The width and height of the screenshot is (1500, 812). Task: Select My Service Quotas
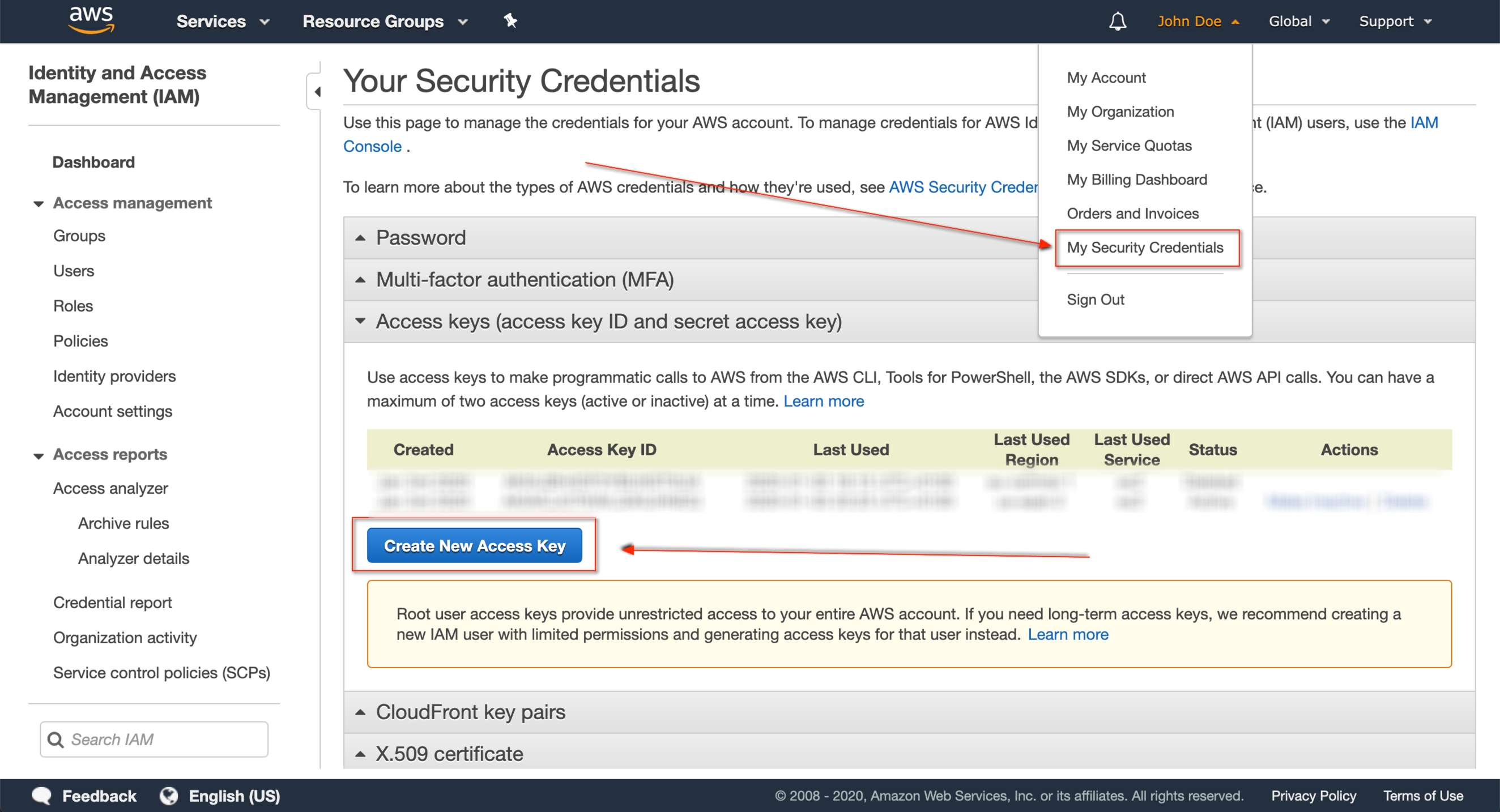(1128, 146)
